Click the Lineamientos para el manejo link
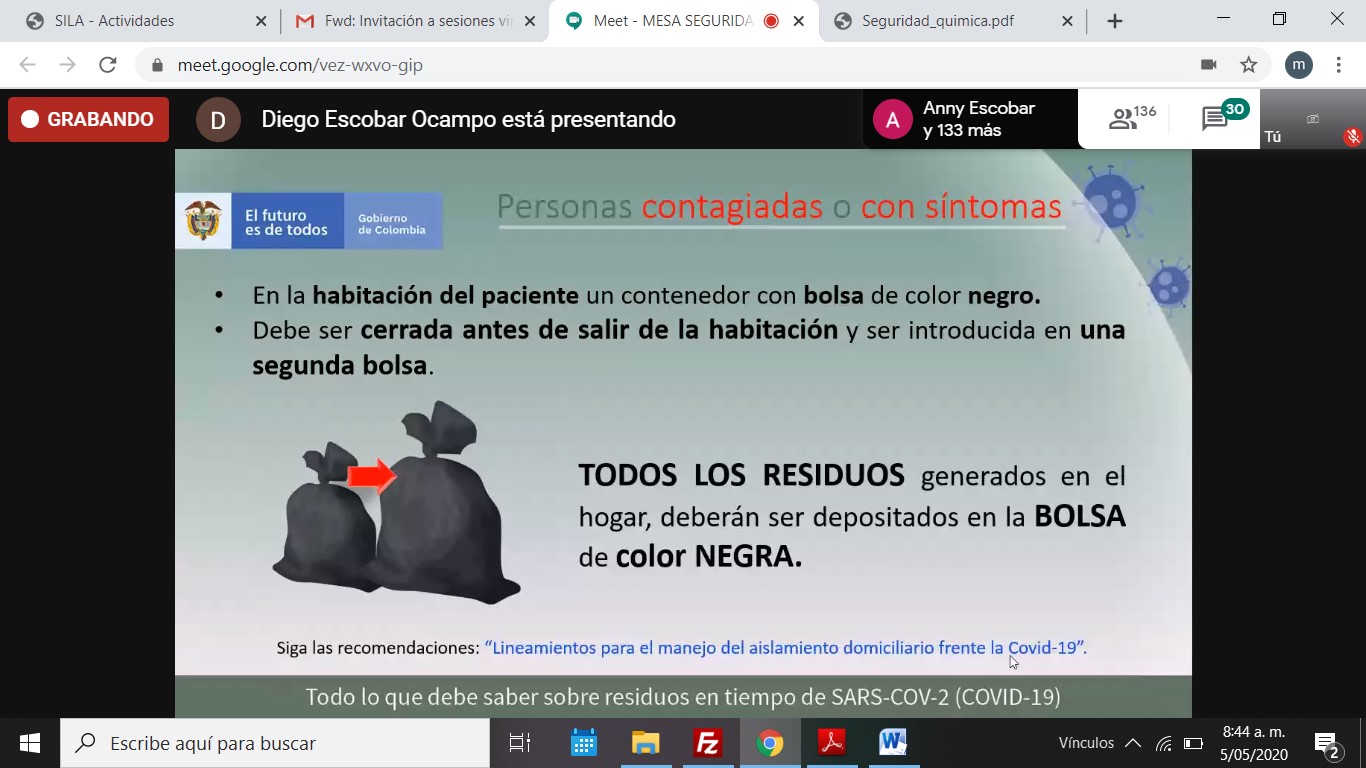The width and height of the screenshot is (1366, 768). [785, 648]
